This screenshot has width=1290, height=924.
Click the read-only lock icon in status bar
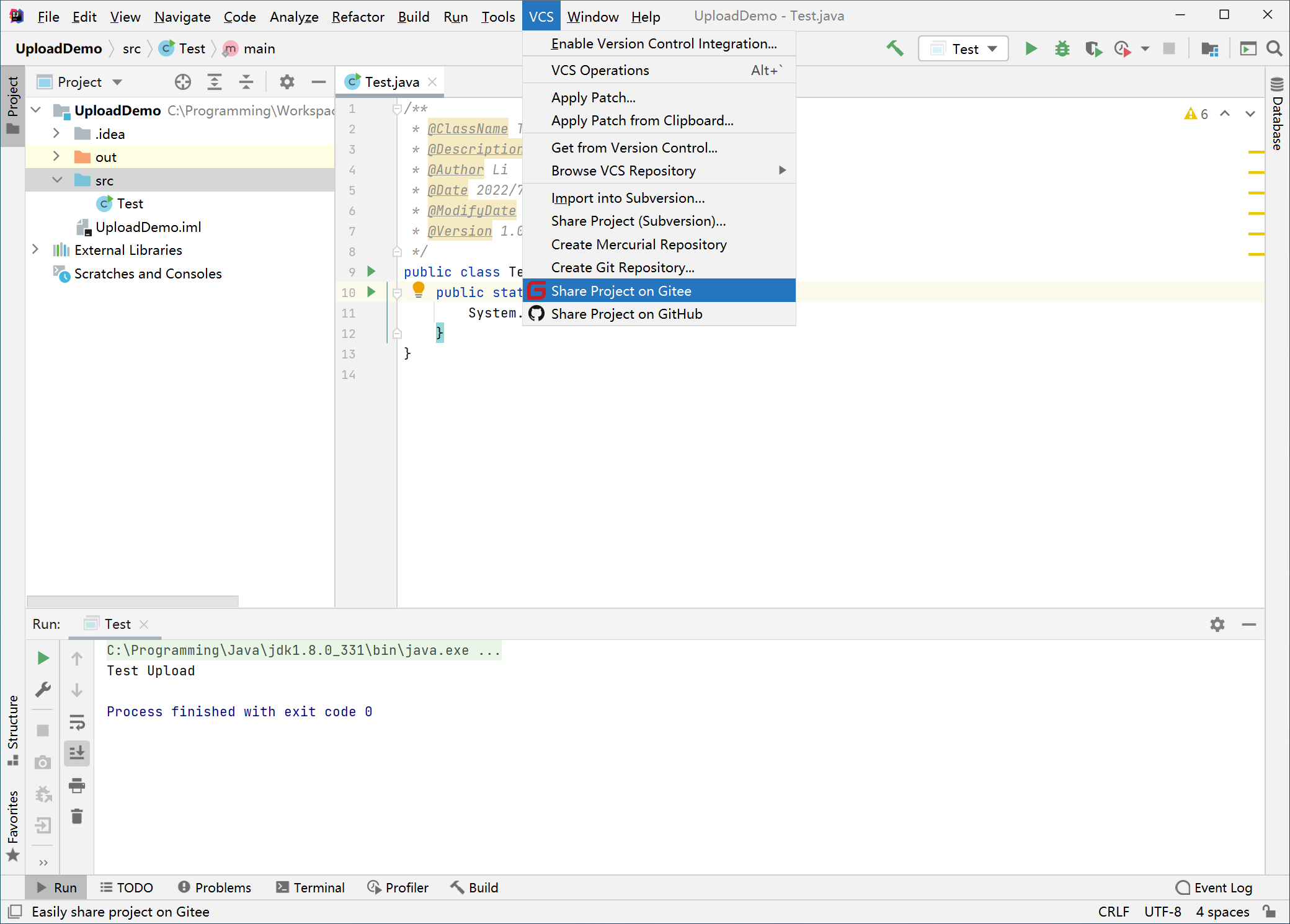pos(1270,911)
